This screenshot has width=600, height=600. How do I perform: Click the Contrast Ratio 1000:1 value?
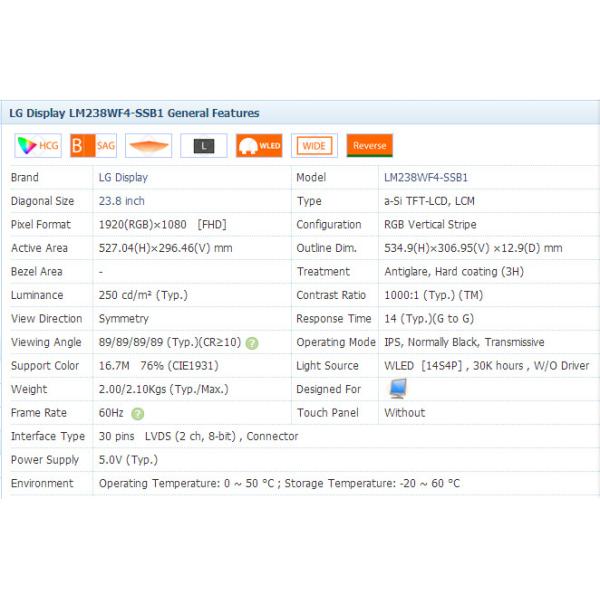[433, 295]
